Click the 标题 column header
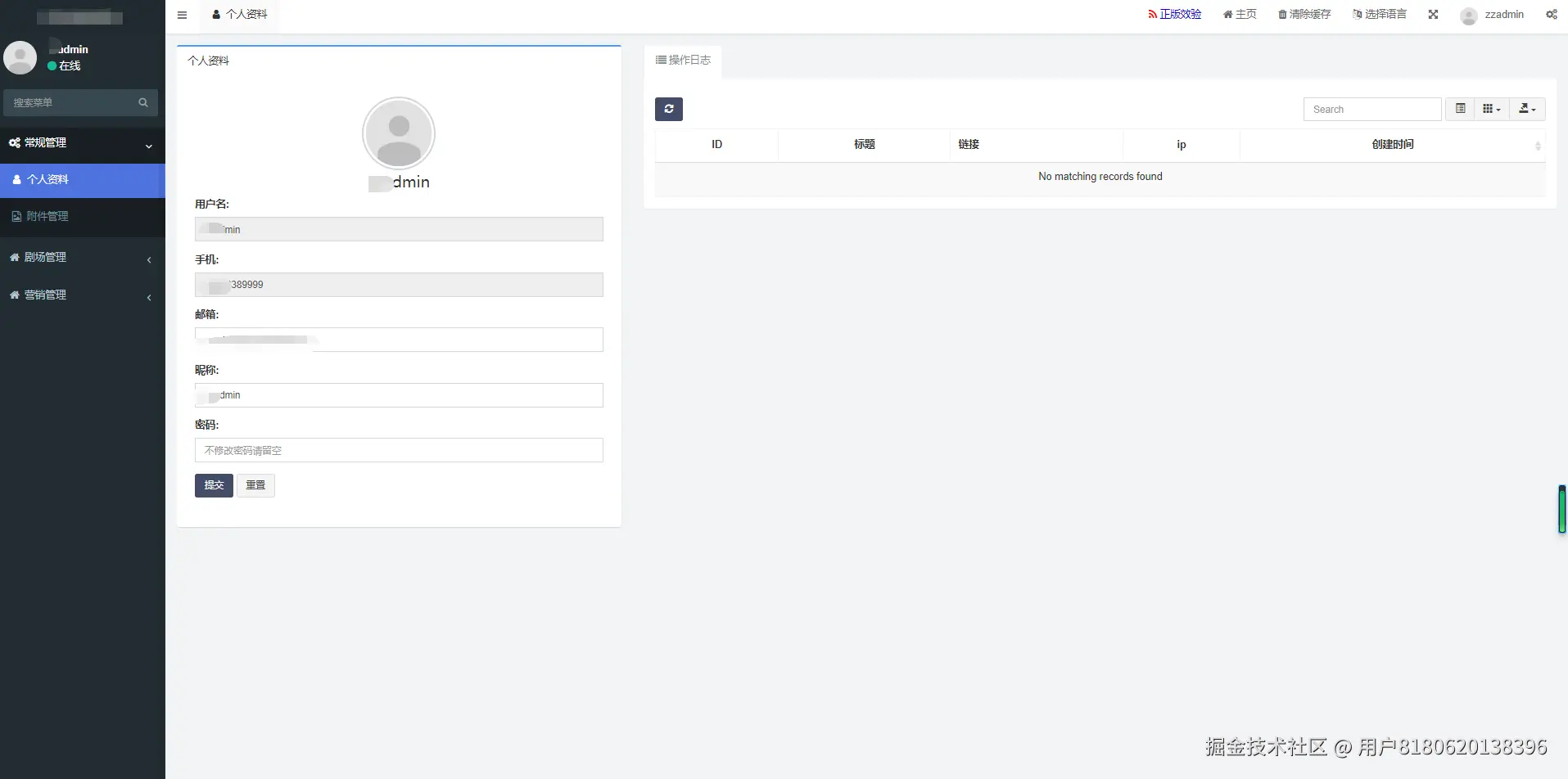 pyautogui.click(x=864, y=145)
